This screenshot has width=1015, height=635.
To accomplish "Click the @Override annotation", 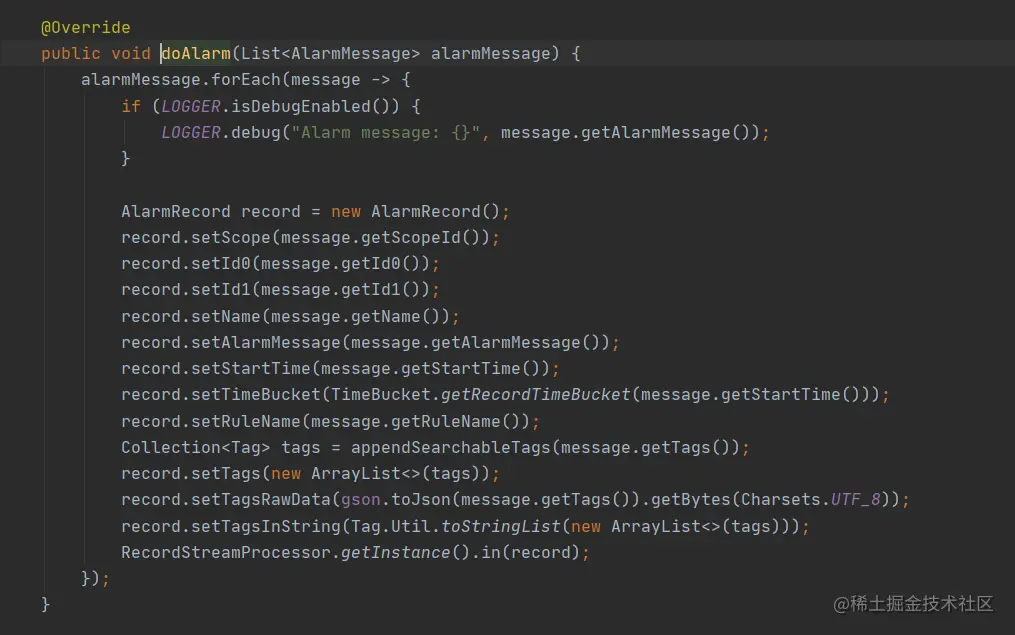I will pos(85,27).
